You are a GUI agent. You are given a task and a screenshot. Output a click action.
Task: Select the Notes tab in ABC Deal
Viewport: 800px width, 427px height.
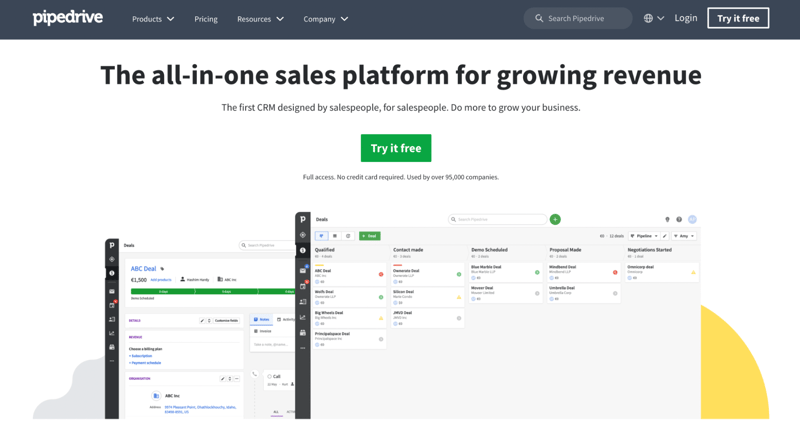[x=262, y=319]
